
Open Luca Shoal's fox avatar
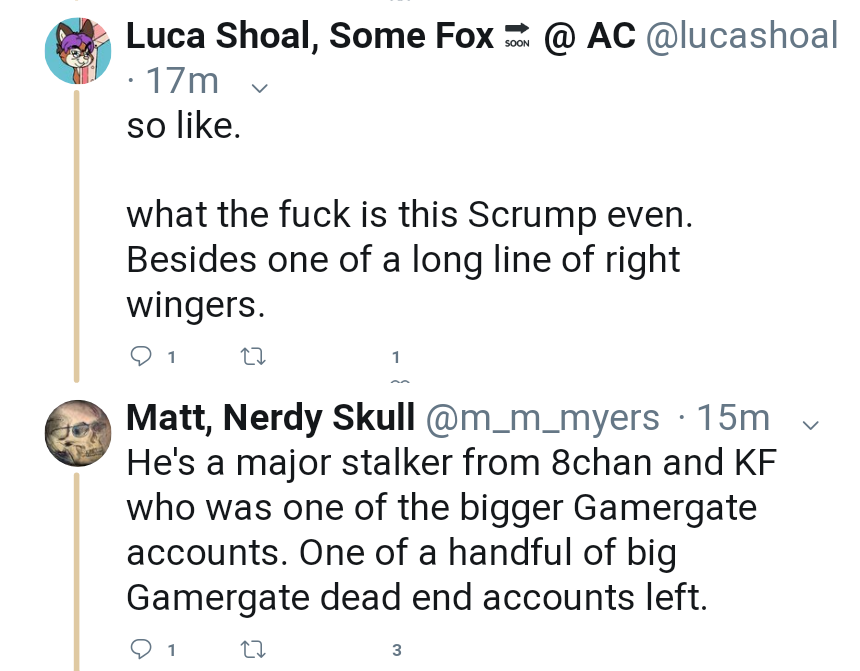pyautogui.click(x=78, y=51)
